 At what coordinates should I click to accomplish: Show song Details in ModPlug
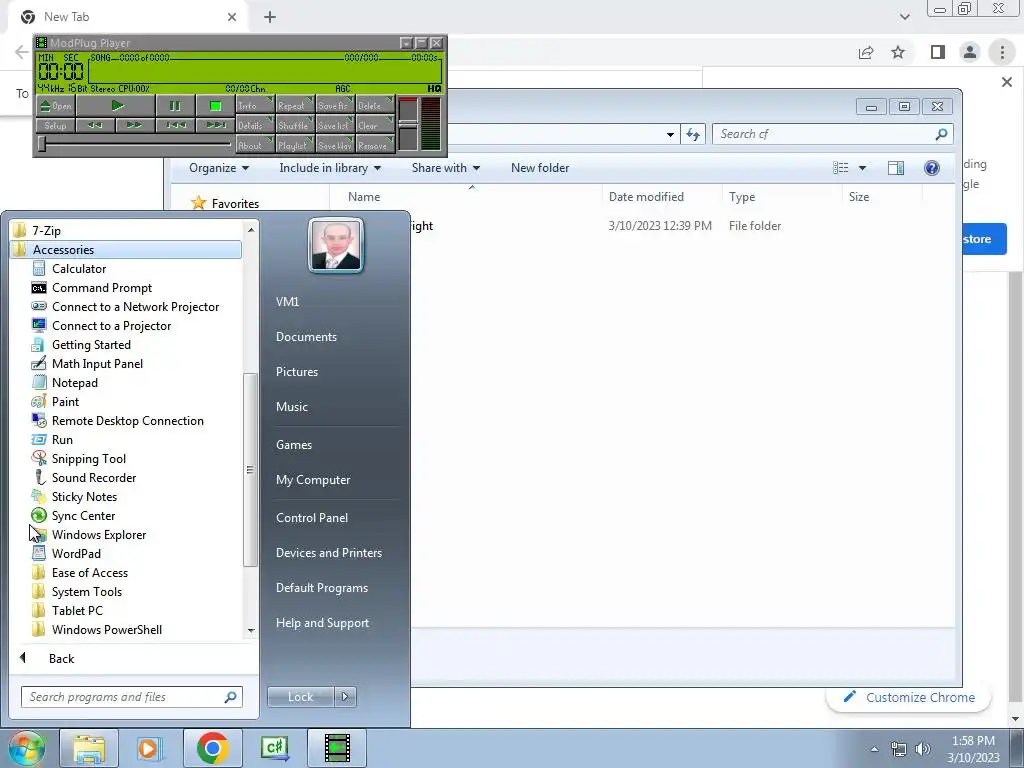(x=254, y=125)
